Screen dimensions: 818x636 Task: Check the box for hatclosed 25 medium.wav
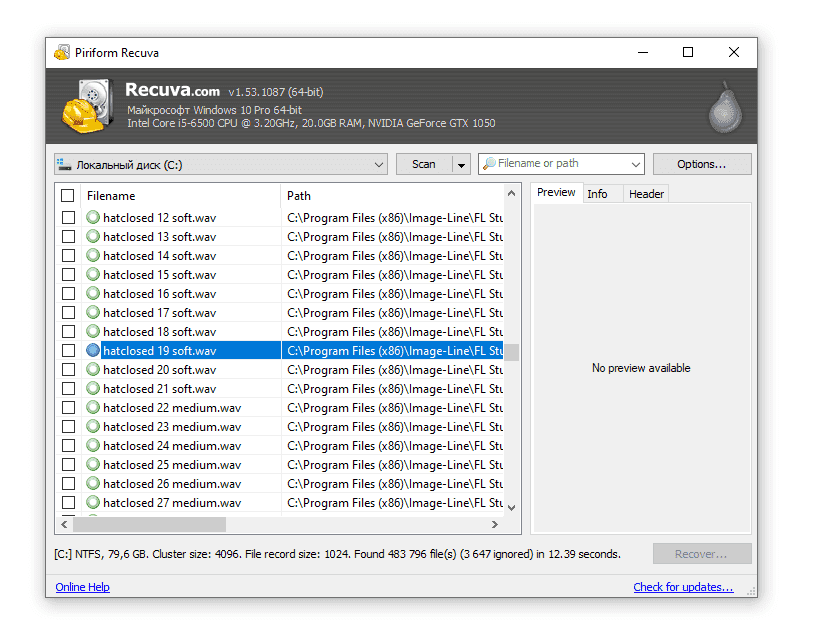(x=68, y=465)
